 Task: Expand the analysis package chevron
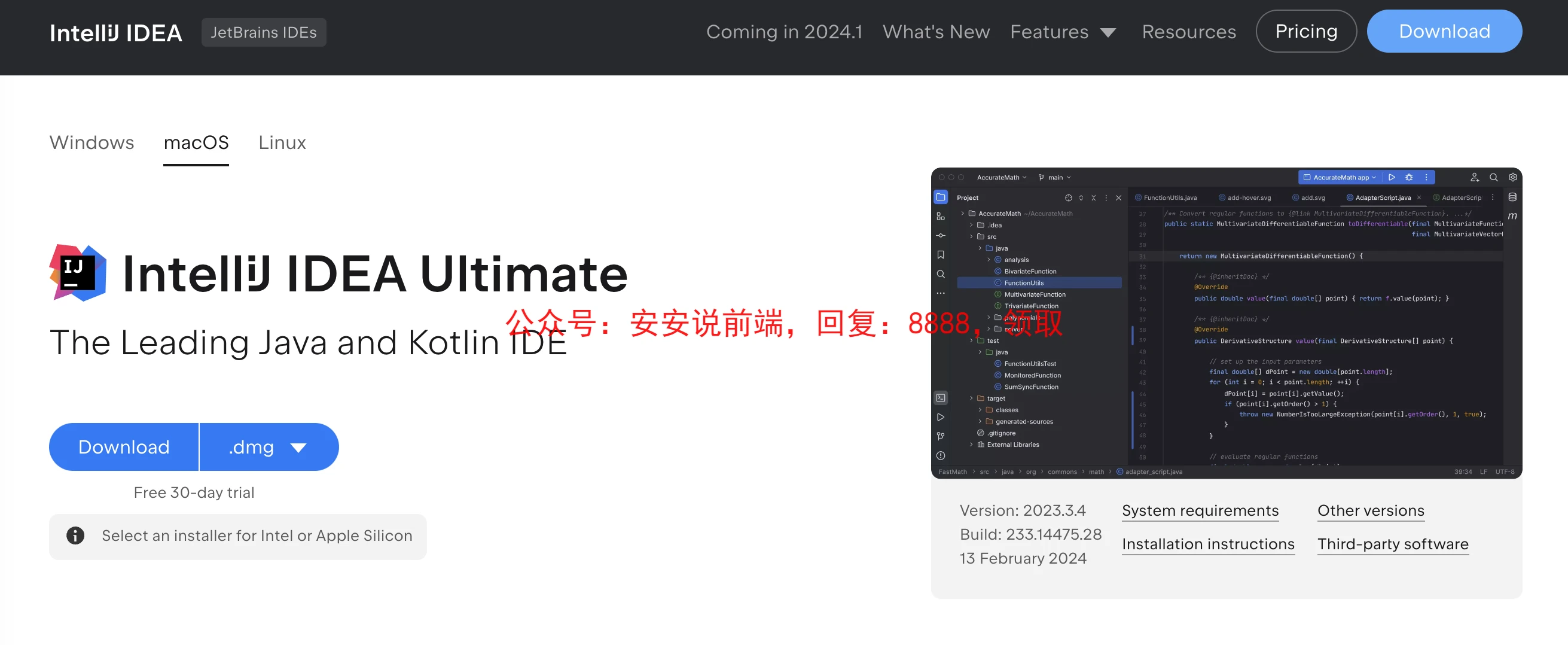pos(989,260)
